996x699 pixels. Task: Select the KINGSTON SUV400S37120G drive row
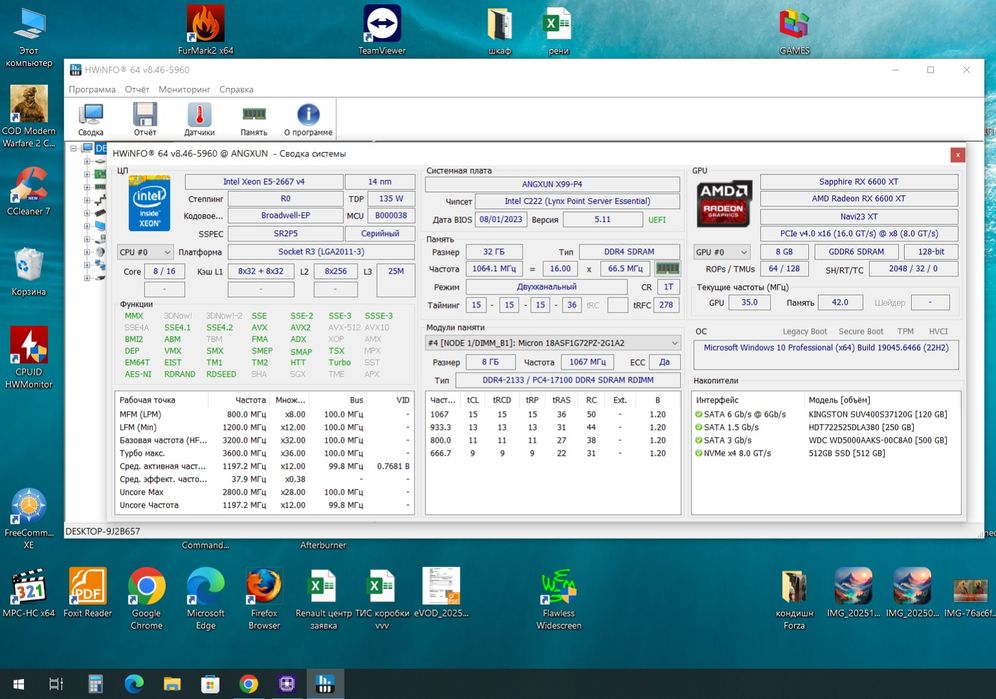[826, 414]
